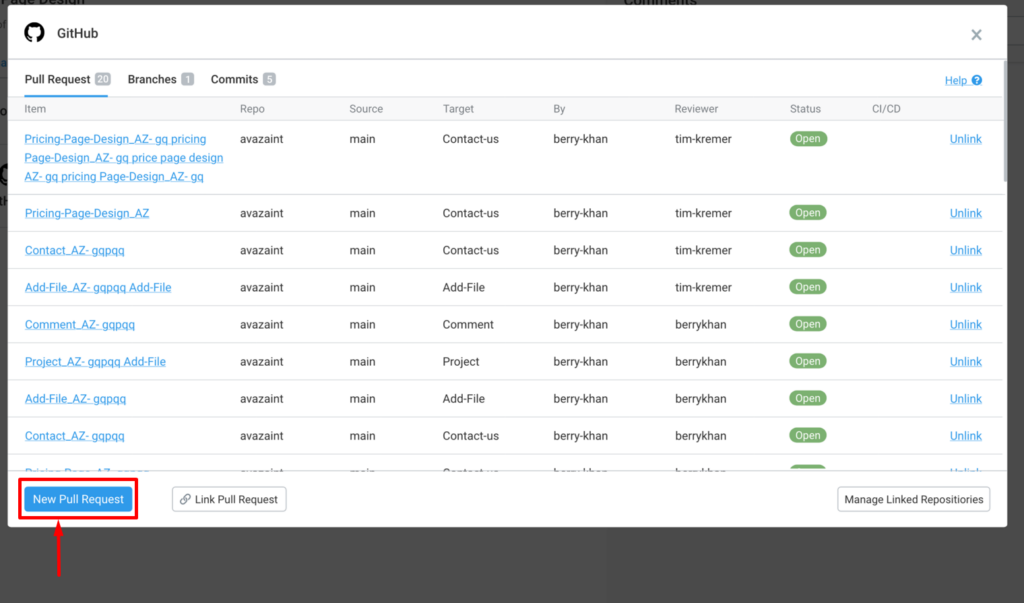Click the 'Repo' column header
The image size is (1024, 603).
coord(252,109)
